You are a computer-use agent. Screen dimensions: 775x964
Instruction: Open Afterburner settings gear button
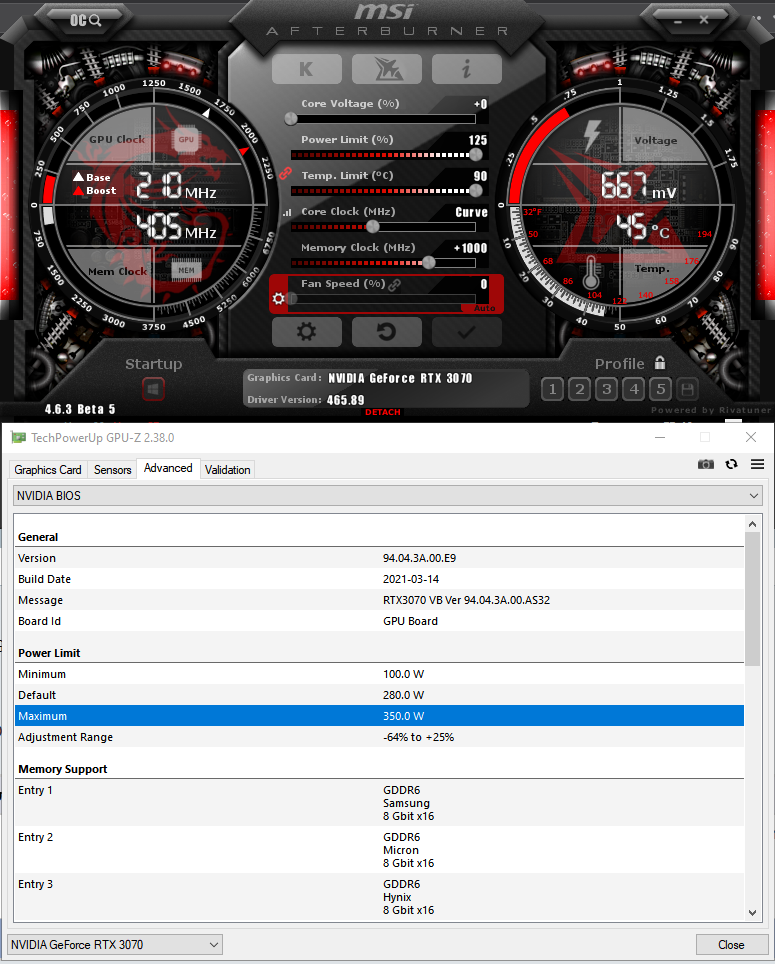click(307, 332)
